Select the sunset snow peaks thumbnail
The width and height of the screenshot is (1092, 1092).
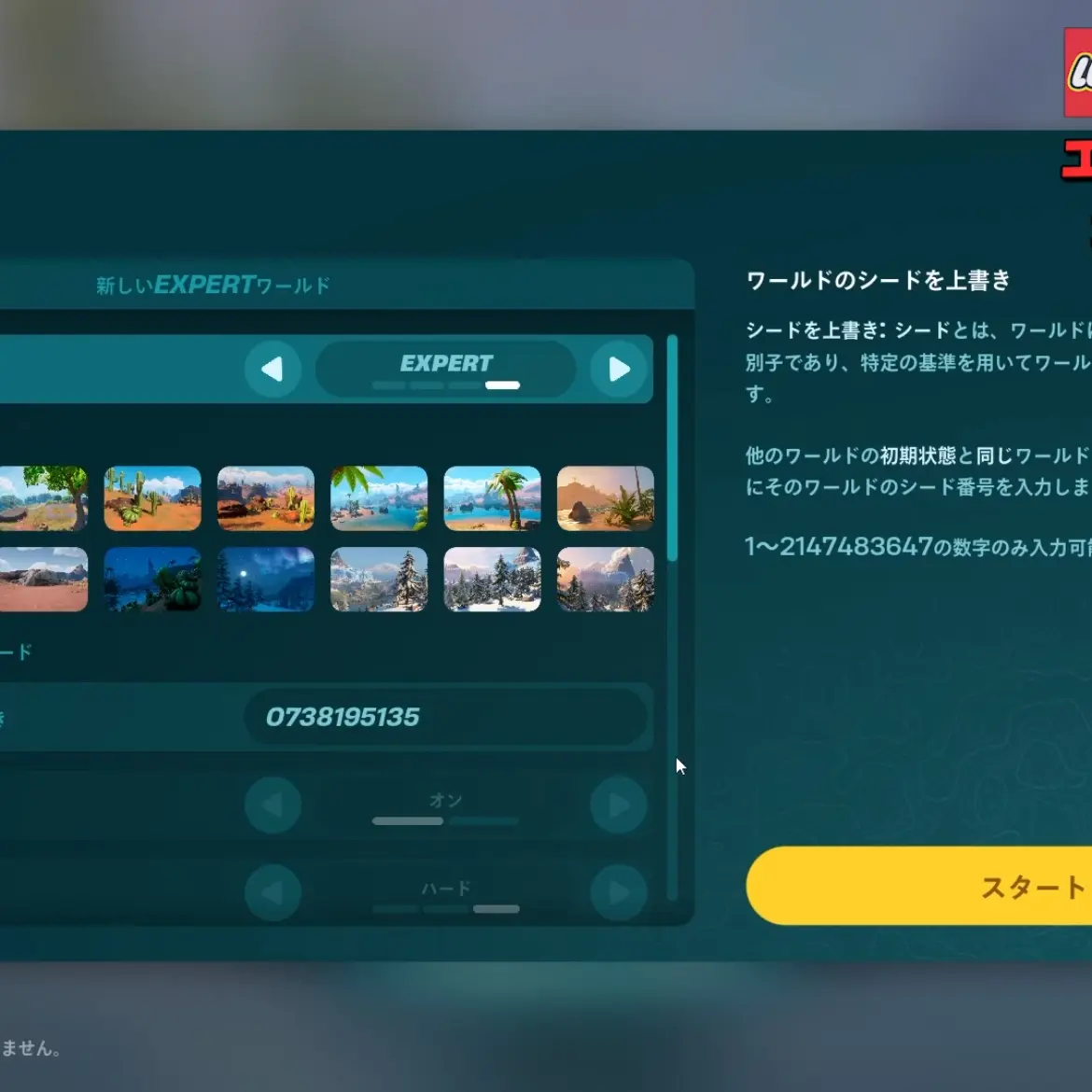[x=605, y=580]
